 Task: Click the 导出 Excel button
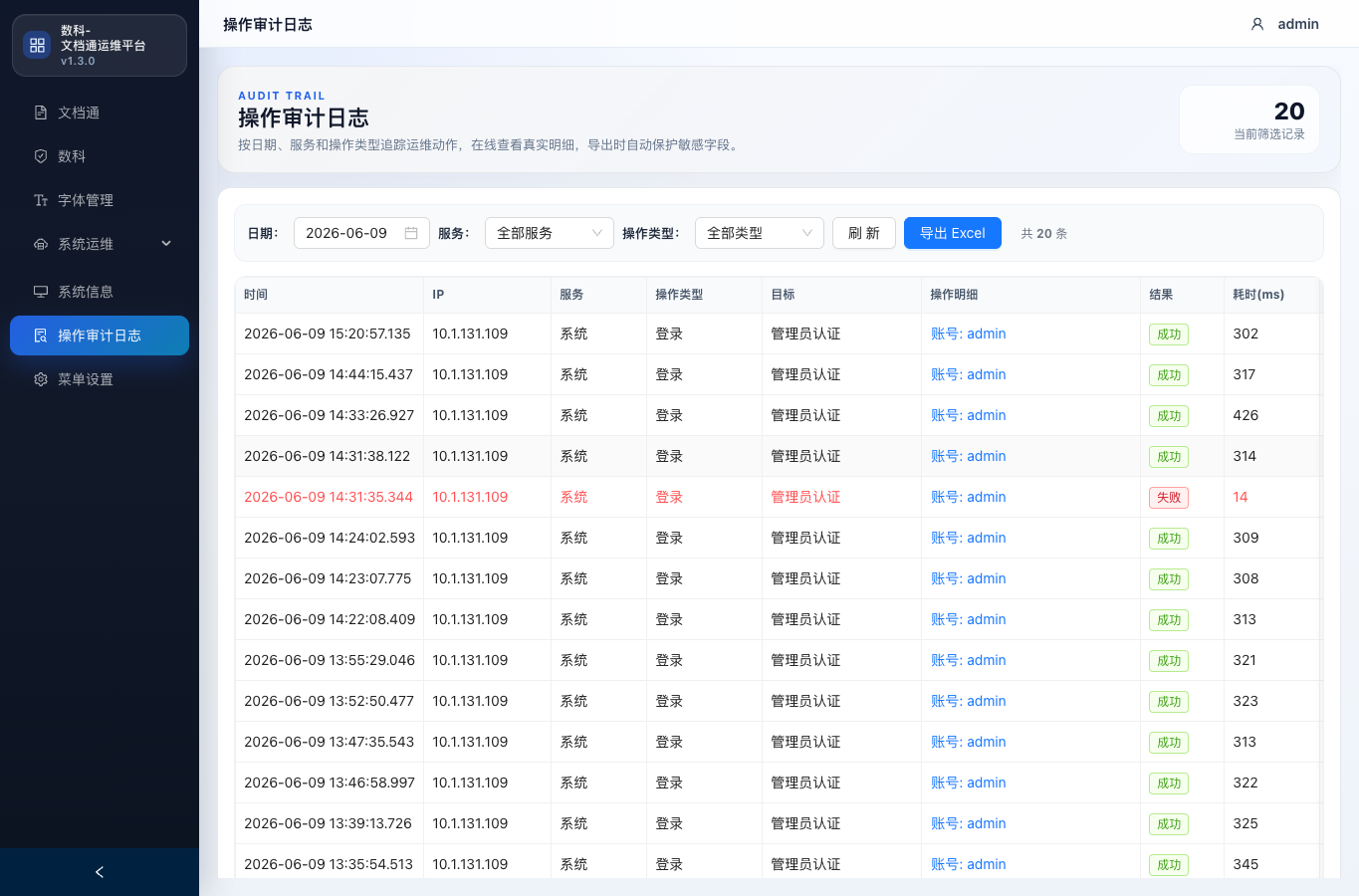coord(953,233)
